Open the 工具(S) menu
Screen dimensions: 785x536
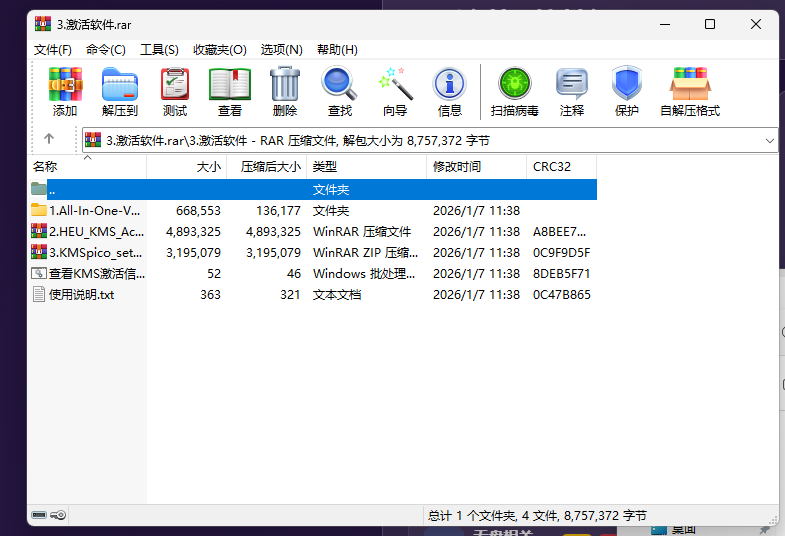pyautogui.click(x=159, y=50)
